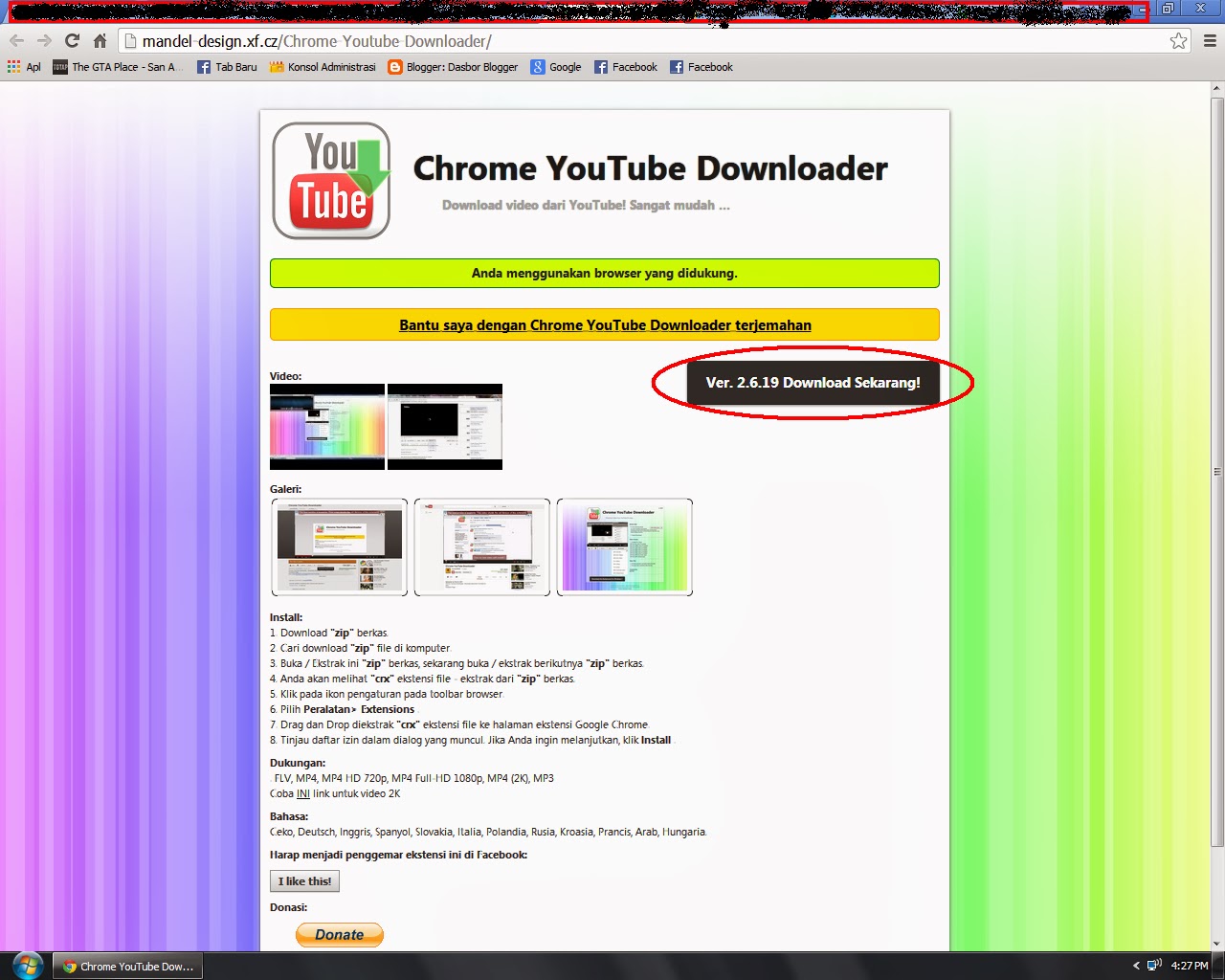Open the Google bookmark

[x=556, y=67]
